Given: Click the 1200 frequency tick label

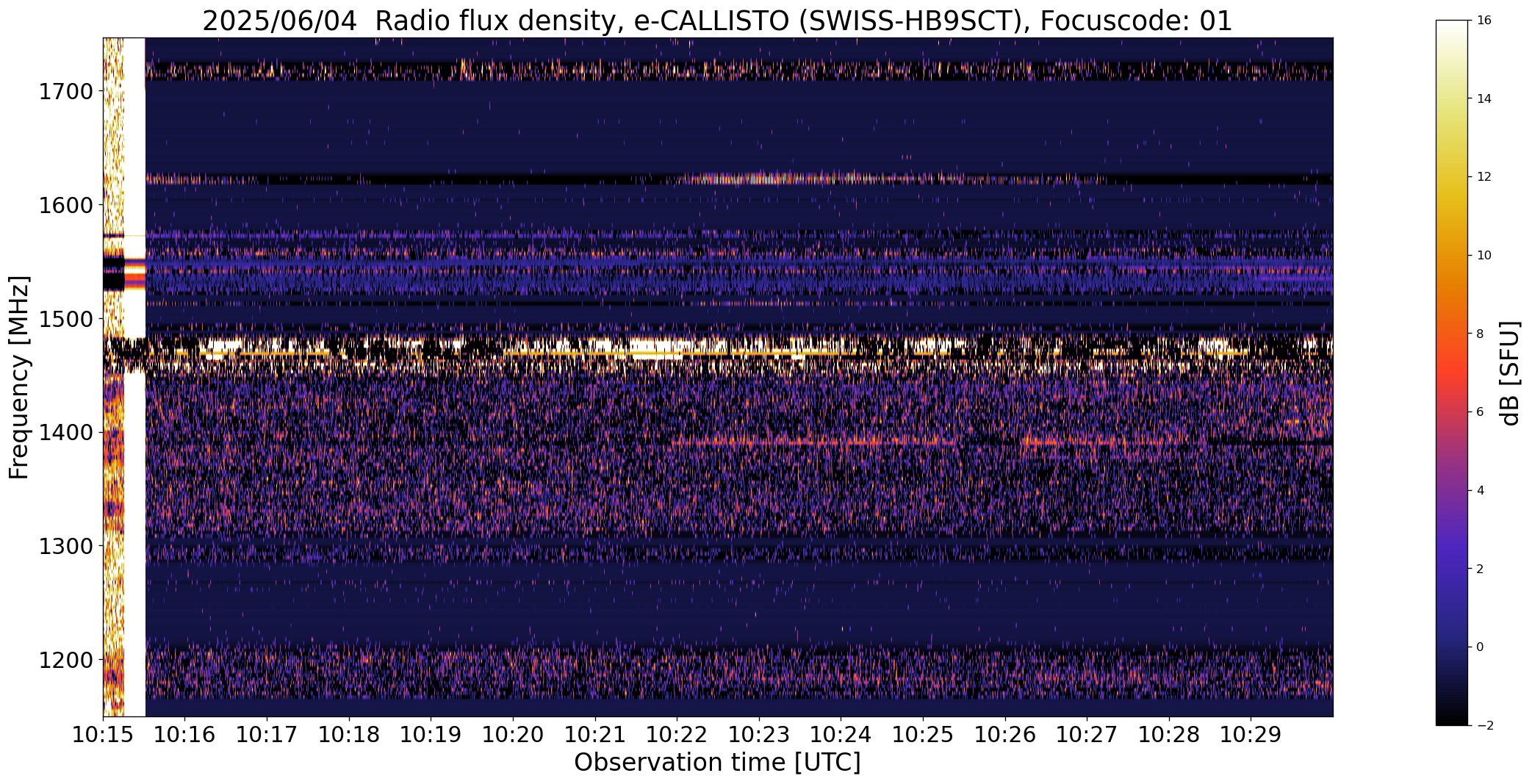Looking at the screenshot, I should 65,660.
